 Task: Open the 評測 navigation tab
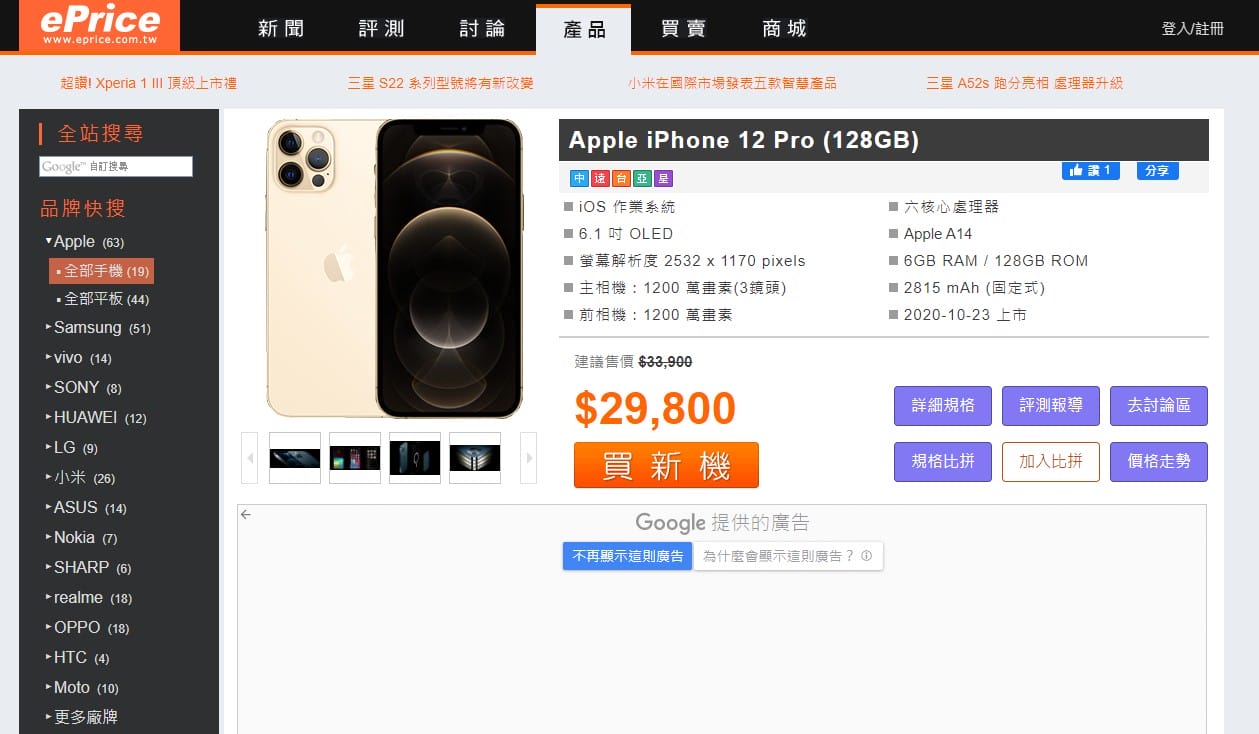pos(381,28)
